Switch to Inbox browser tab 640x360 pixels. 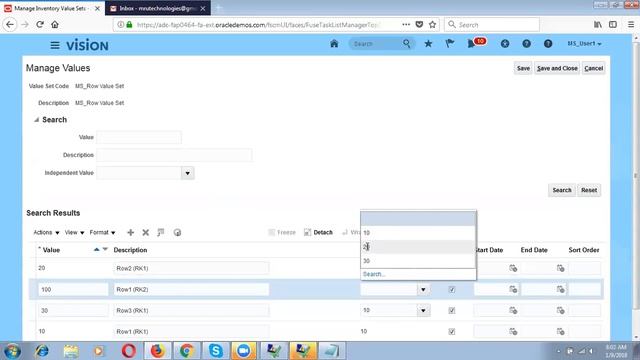[158, 8]
